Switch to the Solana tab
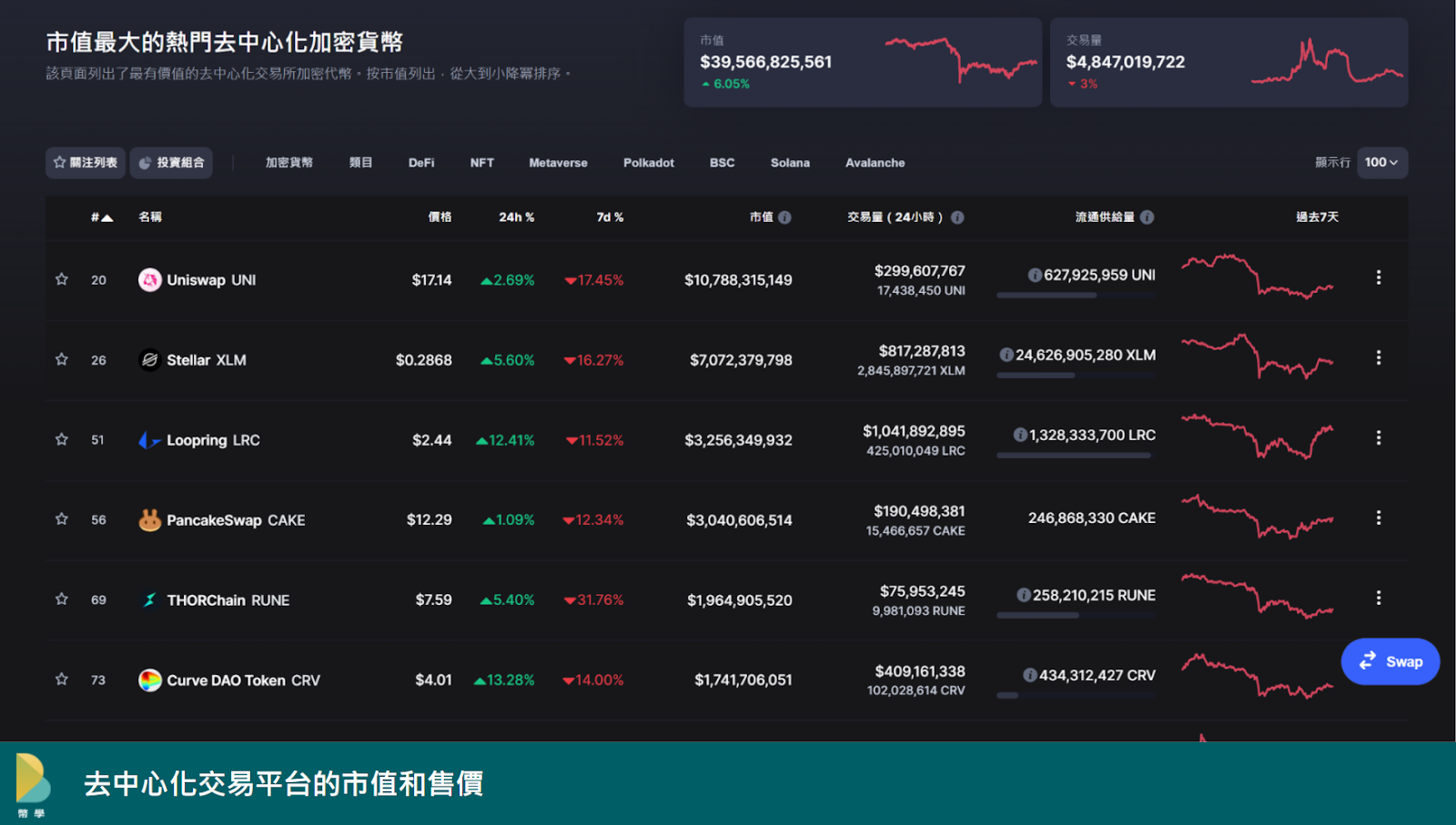 click(790, 163)
